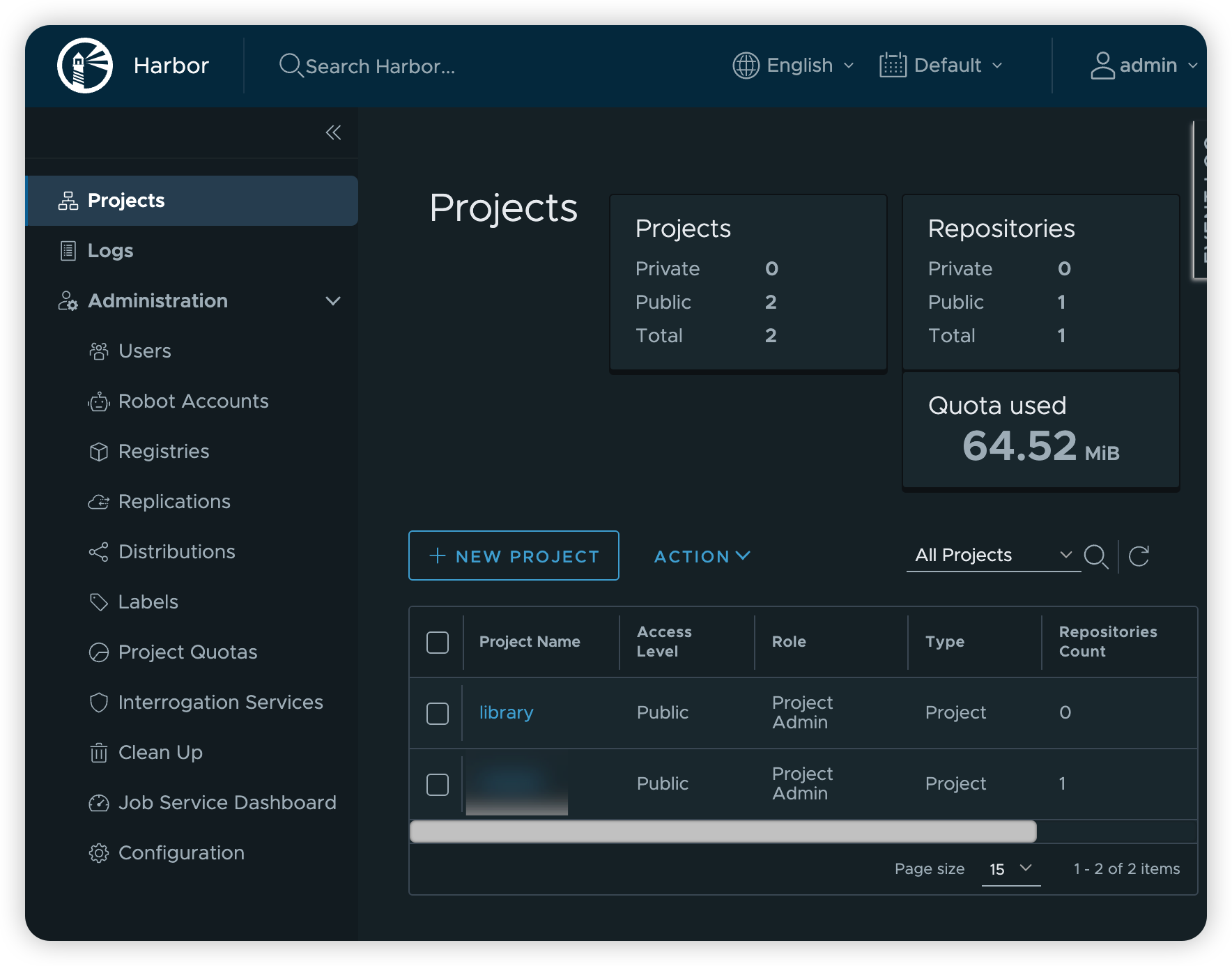Open Projects in the sidebar

[x=192, y=201]
